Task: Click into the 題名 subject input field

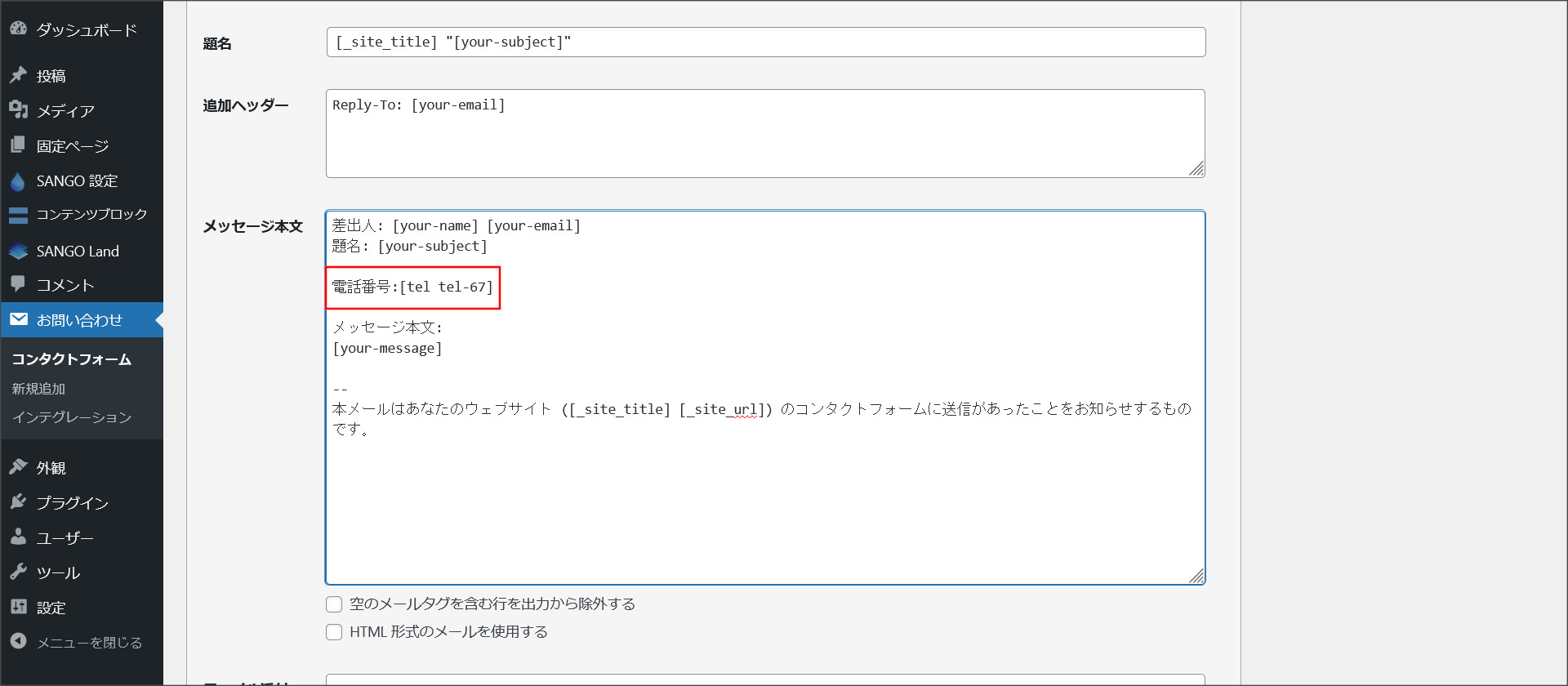Action: (765, 42)
